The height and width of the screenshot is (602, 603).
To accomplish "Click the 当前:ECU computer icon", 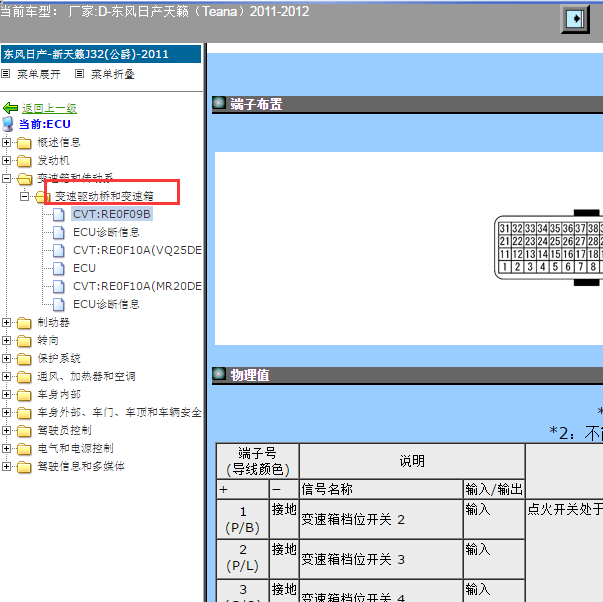I will [8, 124].
